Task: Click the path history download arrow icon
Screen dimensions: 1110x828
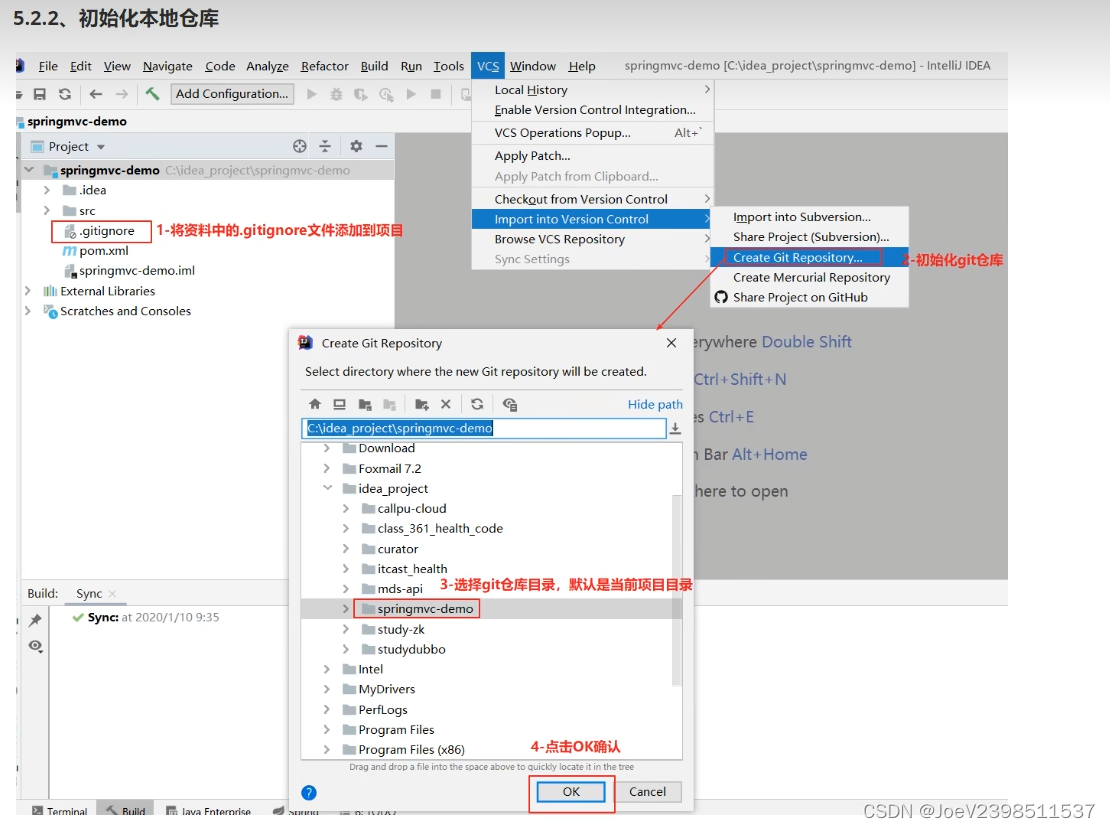Action: pyautogui.click(x=675, y=428)
